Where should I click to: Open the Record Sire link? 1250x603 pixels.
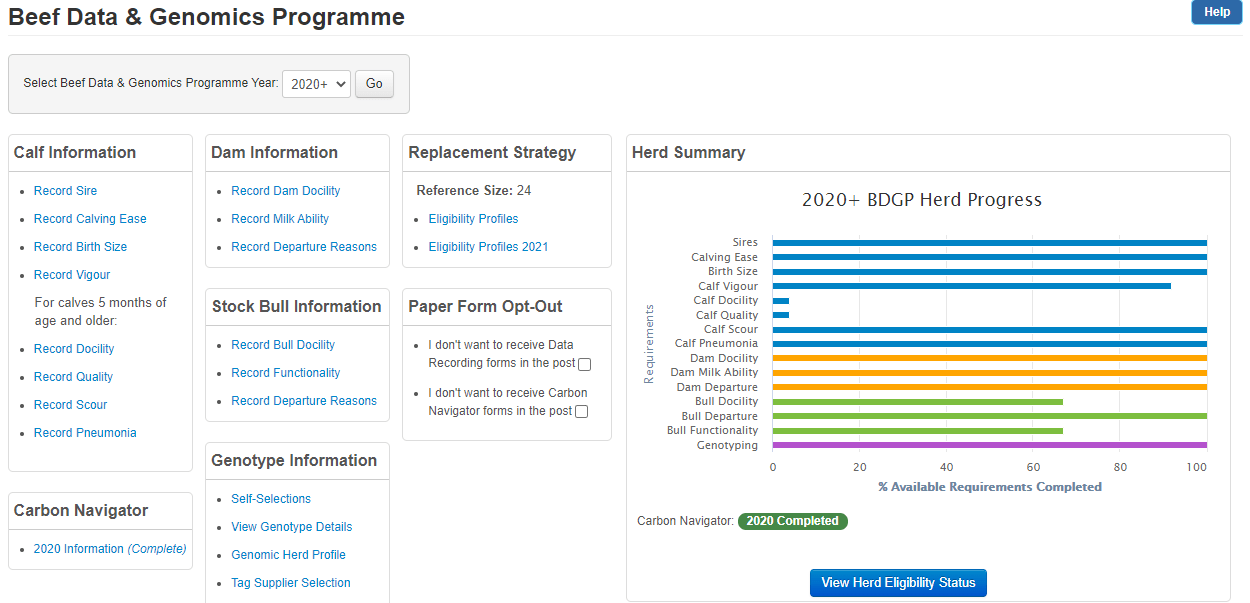point(65,191)
